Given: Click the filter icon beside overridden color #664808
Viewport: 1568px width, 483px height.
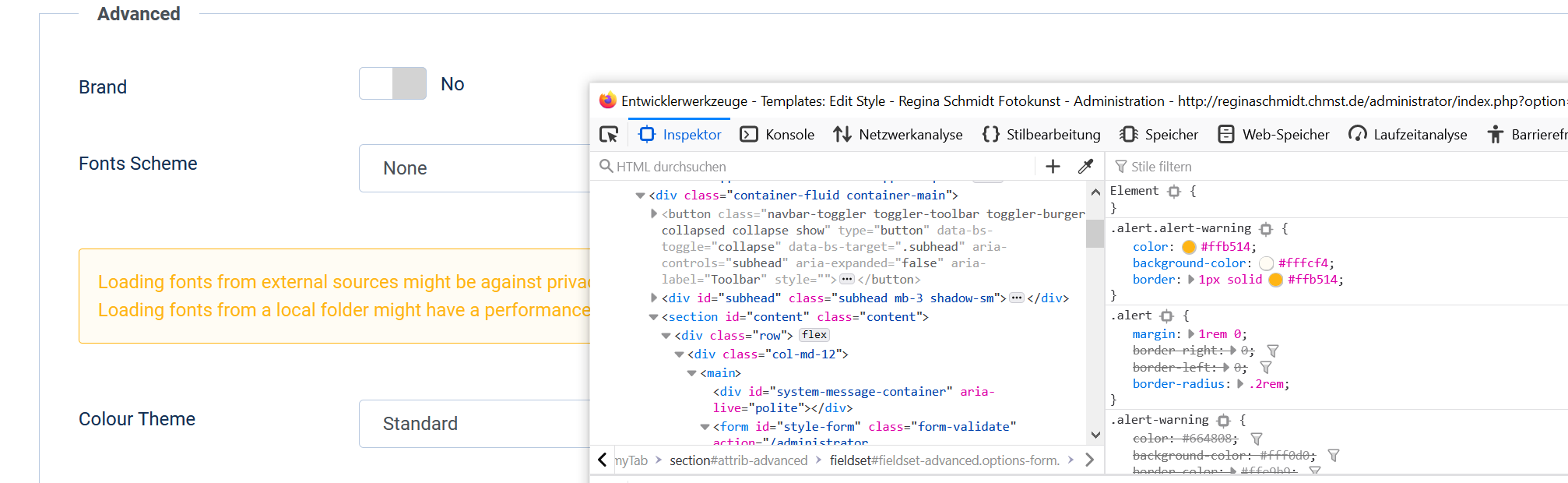Looking at the screenshot, I should pos(1257,439).
